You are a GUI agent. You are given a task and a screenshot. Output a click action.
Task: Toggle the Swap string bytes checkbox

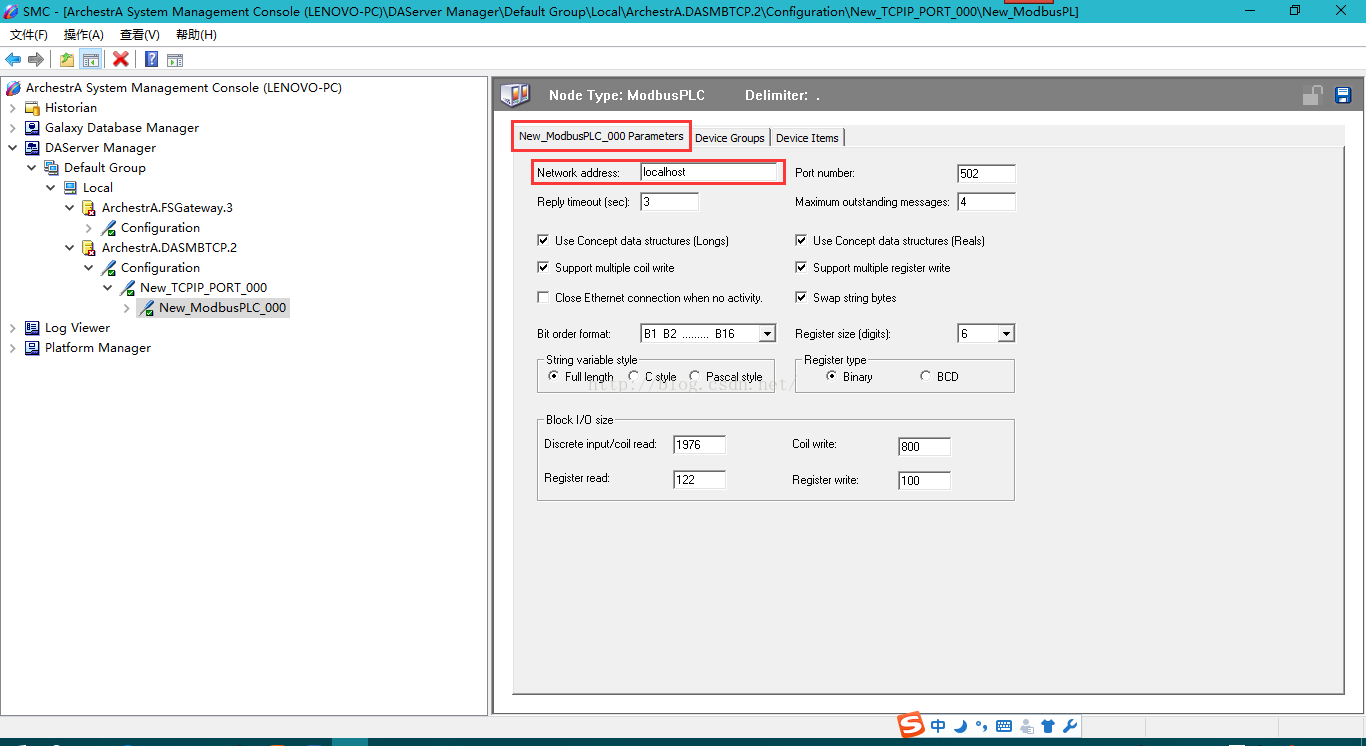coord(801,297)
